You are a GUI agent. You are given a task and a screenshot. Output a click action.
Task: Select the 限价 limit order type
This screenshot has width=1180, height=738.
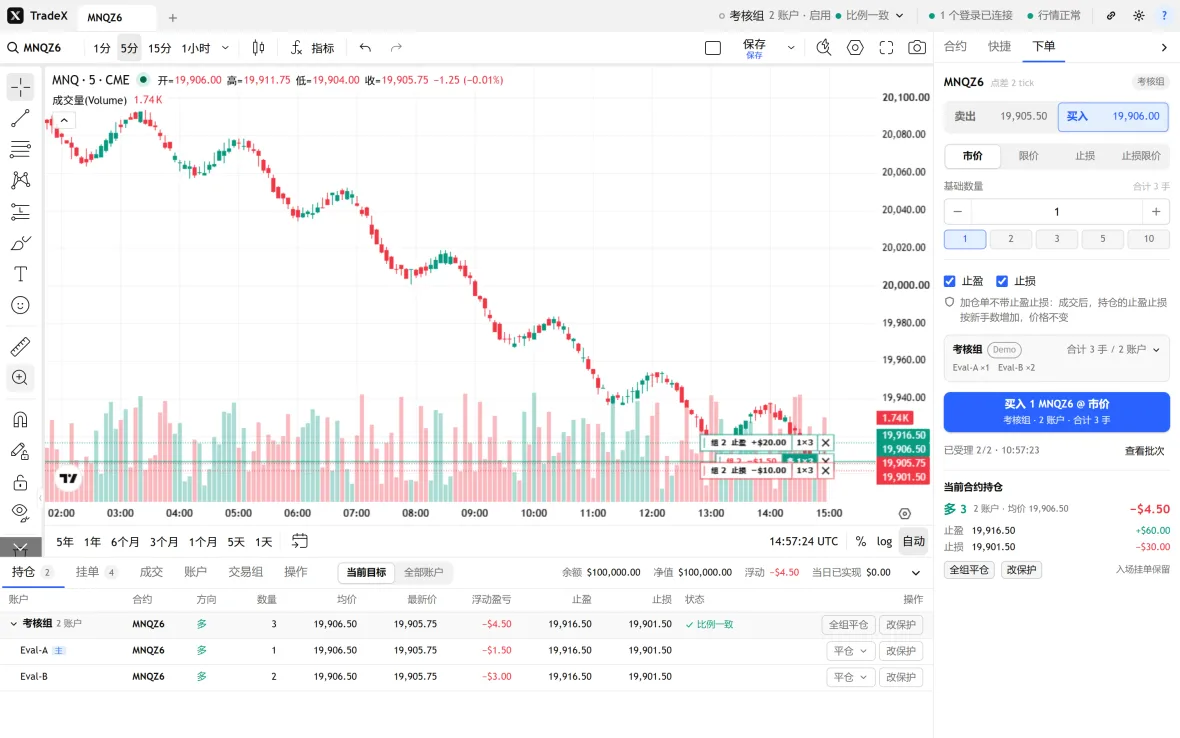pyautogui.click(x=1029, y=156)
